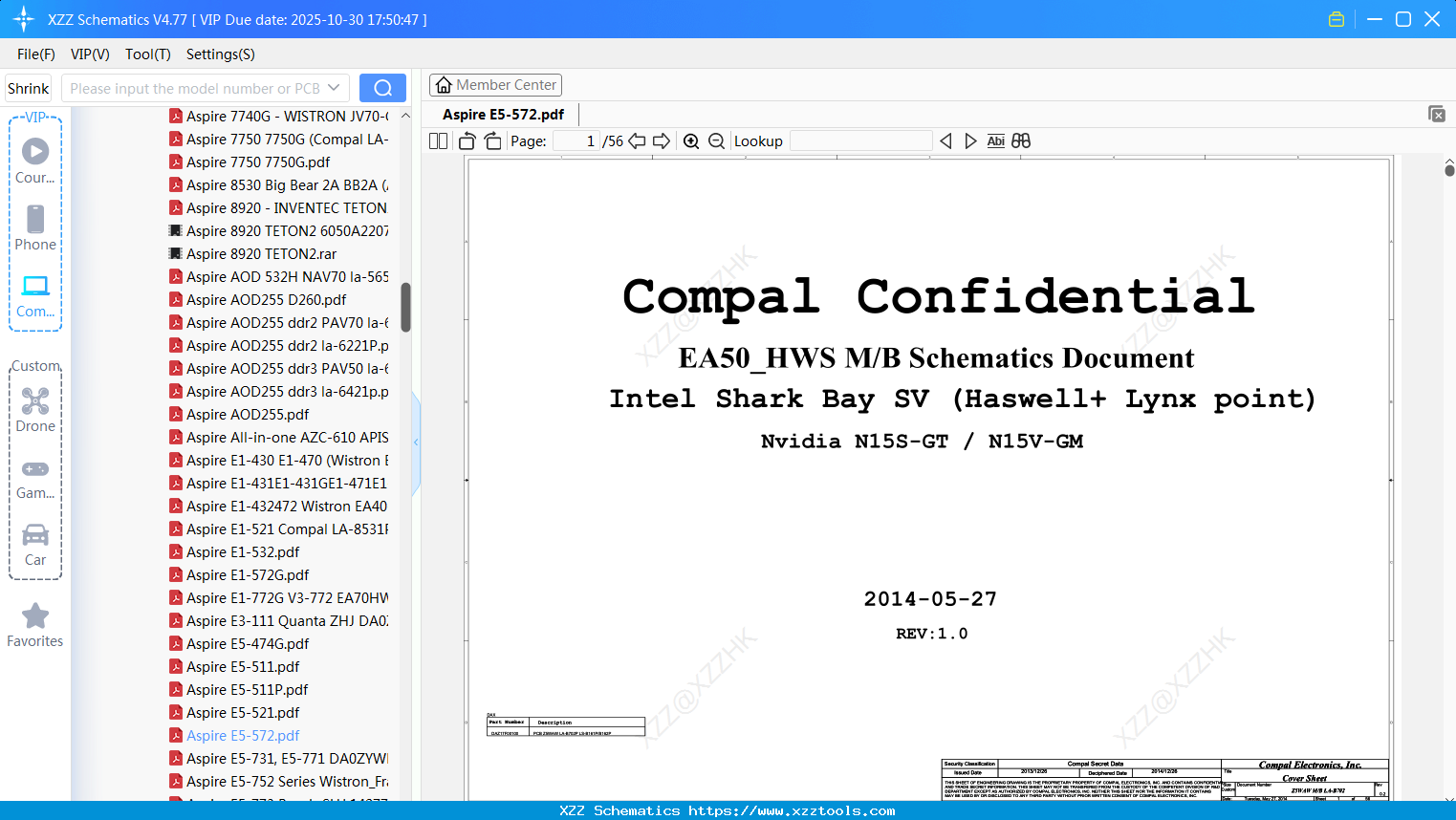Toggle Abi match-case search option
The width and height of the screenshot is (1456, 820).
point(995,140)
